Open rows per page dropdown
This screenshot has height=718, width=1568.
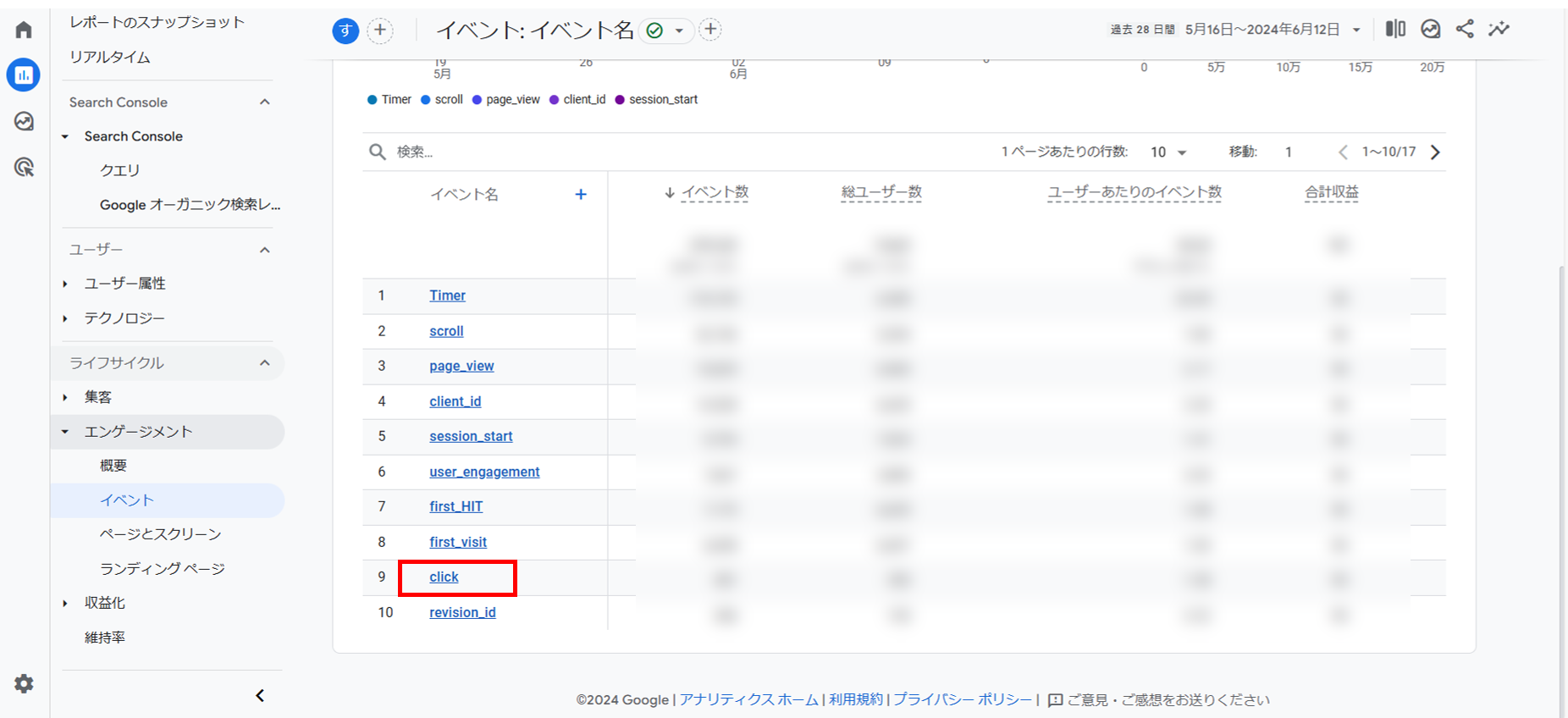pyautogui.click(x=1168, y=152)
